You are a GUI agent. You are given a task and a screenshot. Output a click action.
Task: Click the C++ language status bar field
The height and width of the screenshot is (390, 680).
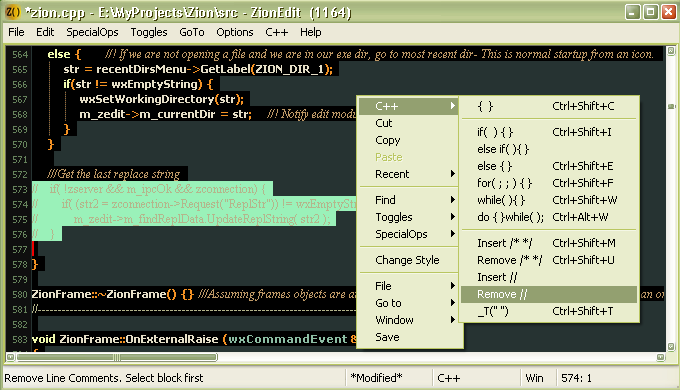pyautogui.click(x=448, y=378)
